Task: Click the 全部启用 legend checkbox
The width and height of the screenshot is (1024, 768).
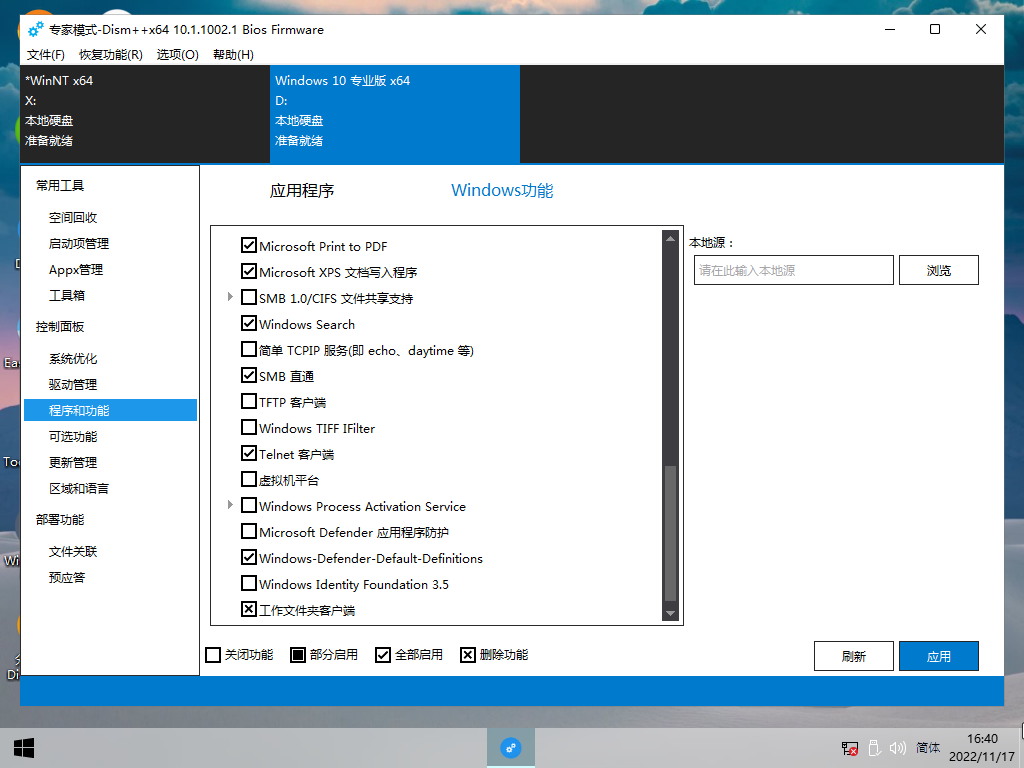Action: click(x=383, y=655)
